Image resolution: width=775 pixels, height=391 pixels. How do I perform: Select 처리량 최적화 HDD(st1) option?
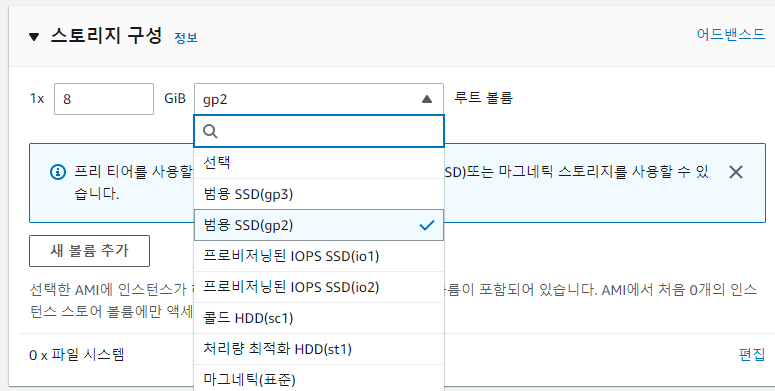[x=319, y=349]
